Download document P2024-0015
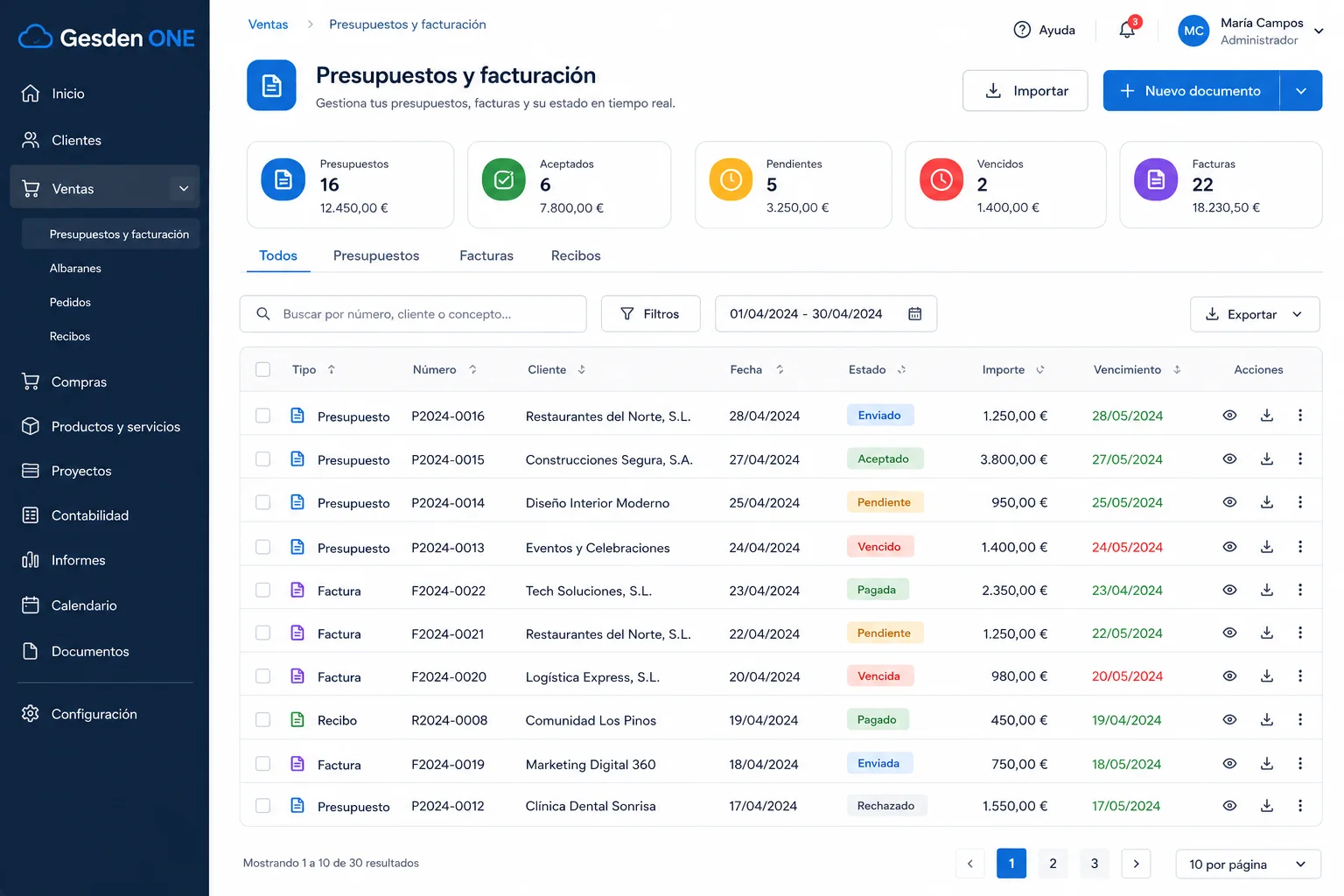 (x=1266, y=458)
